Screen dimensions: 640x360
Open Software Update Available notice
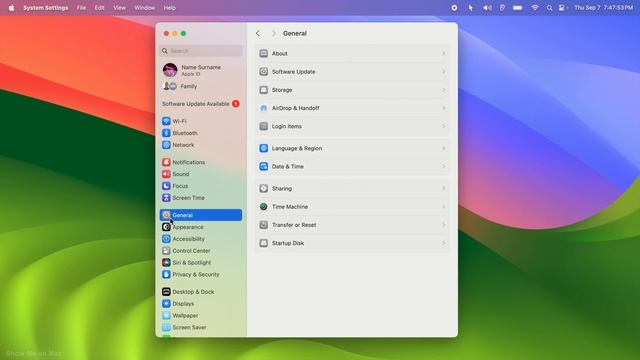coord(200,104)
